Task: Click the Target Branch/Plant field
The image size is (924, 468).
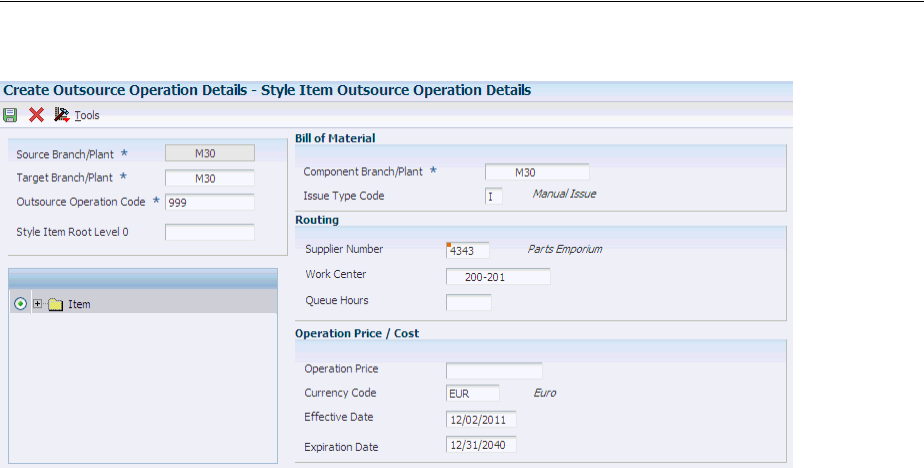Action: [x=210, y=178]
